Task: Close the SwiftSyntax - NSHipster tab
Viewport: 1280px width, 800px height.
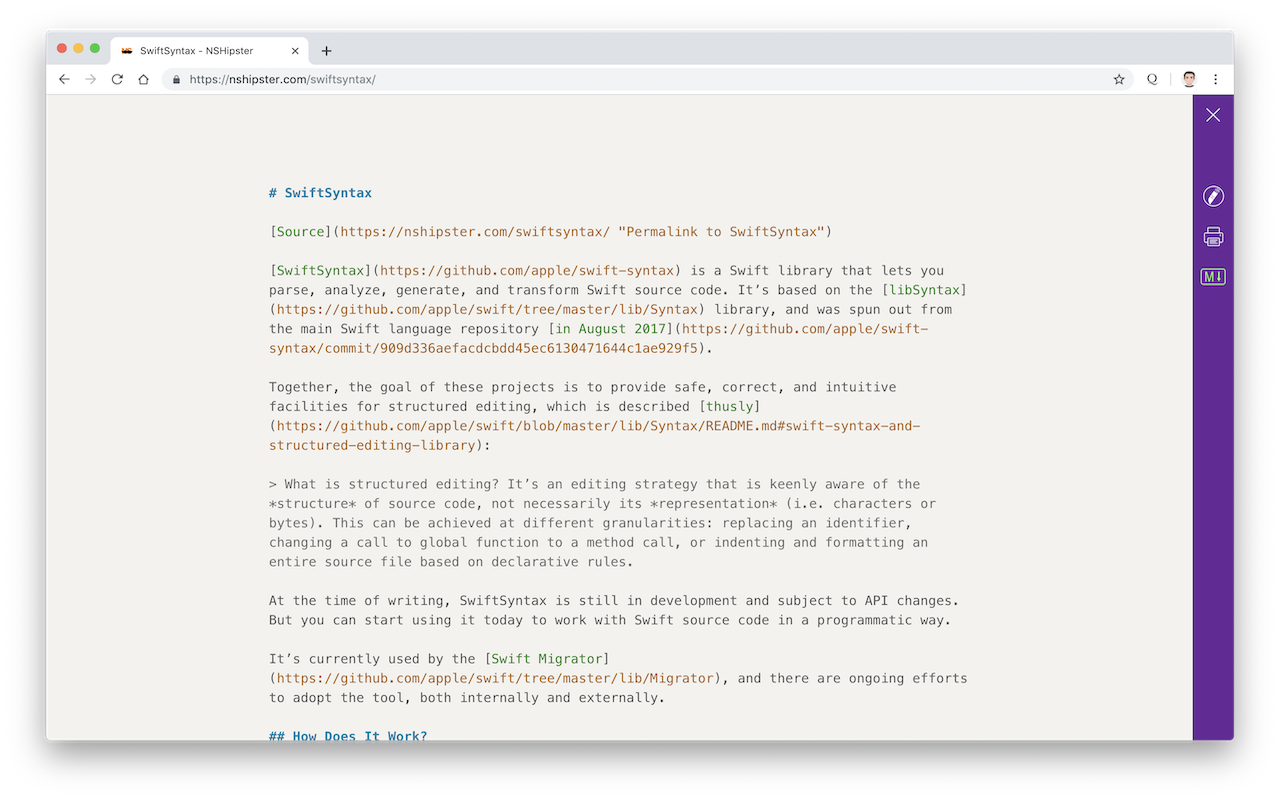Action: pos(295,50)
